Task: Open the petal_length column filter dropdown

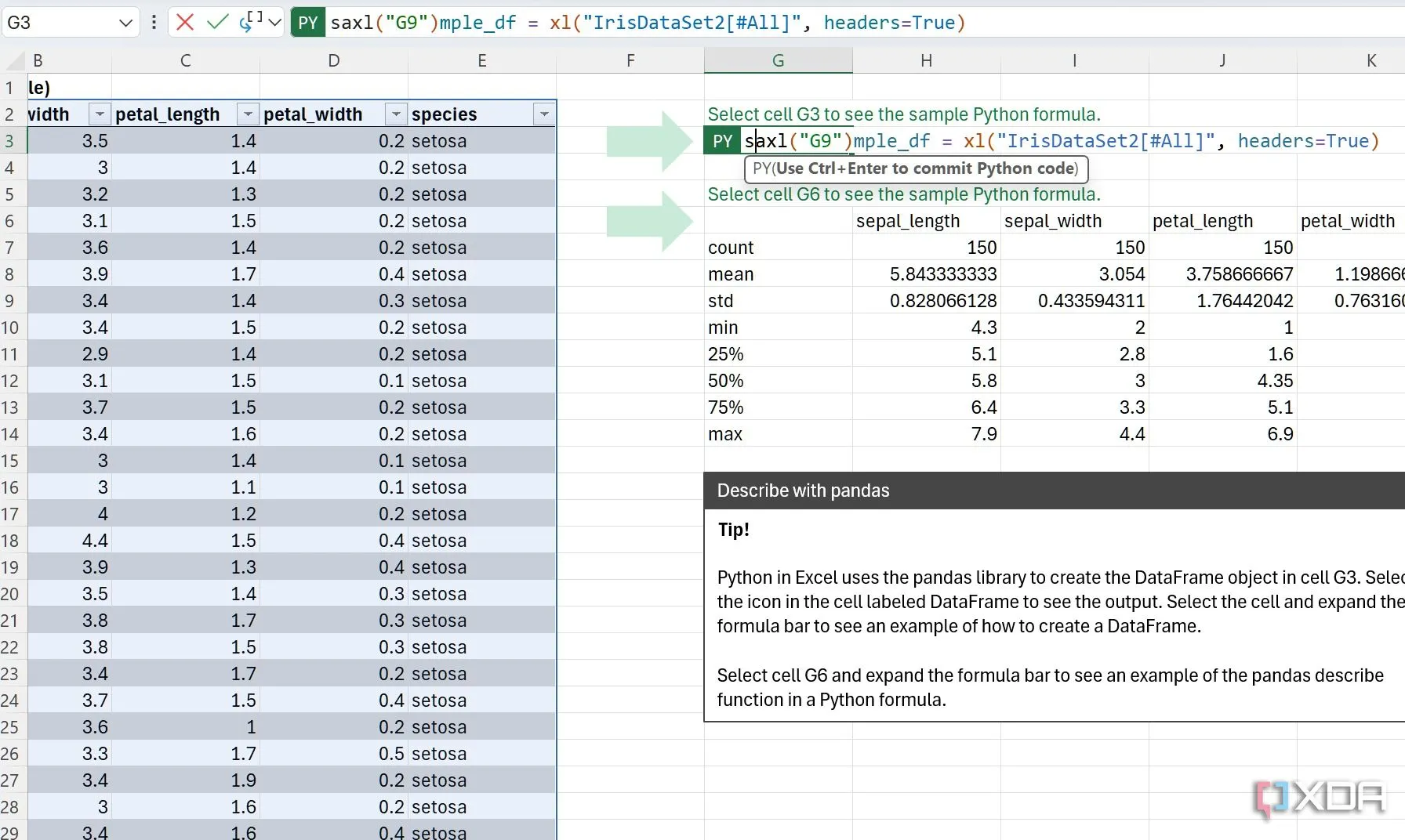Action: tap(248, 114)
